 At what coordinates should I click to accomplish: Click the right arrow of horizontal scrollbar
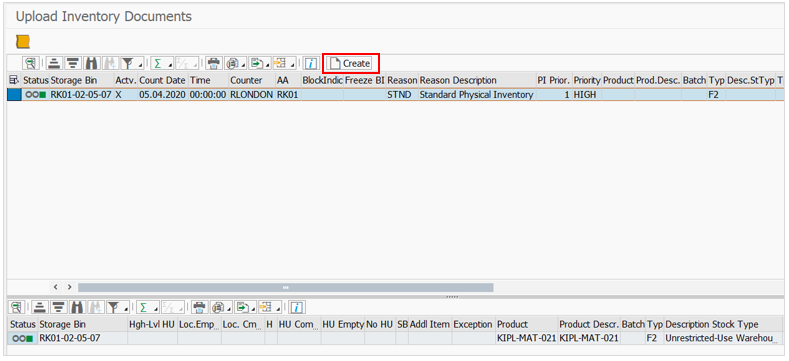pos(69,287)
